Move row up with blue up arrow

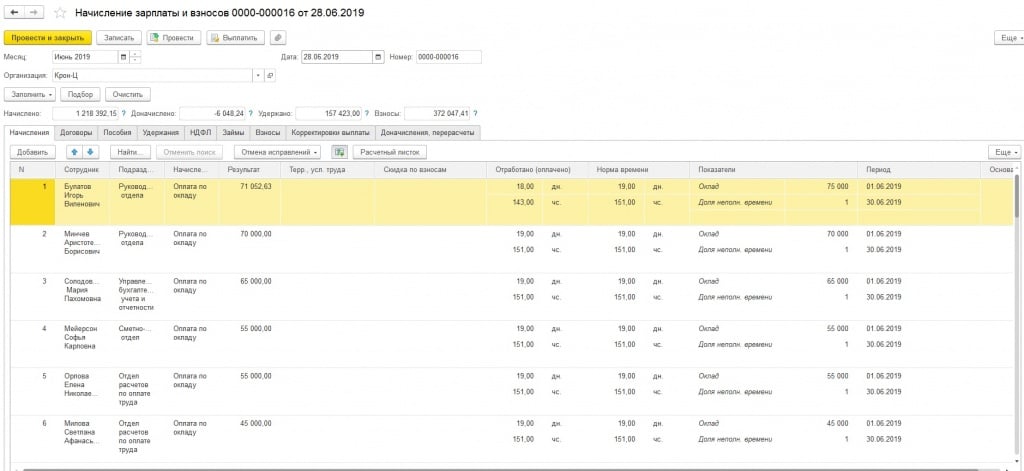pyautogui.click(x=74, y=152)
